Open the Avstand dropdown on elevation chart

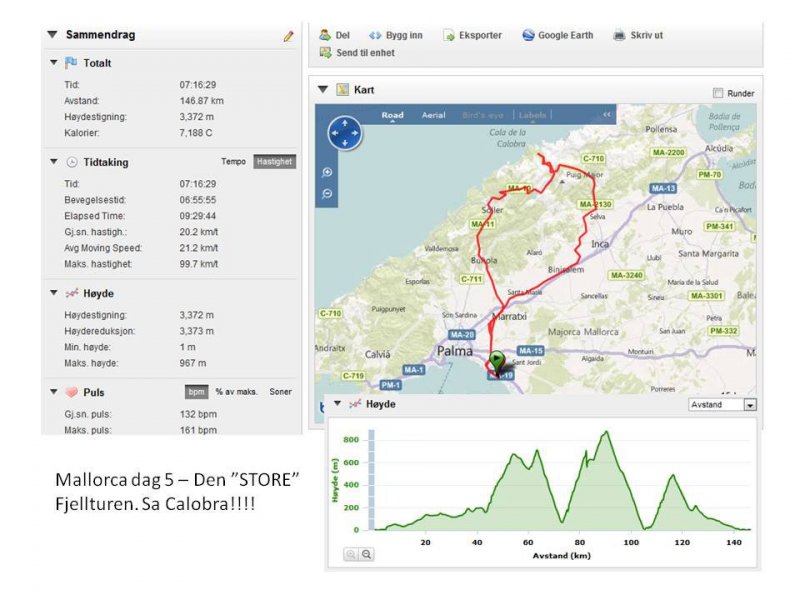point(750,405)
